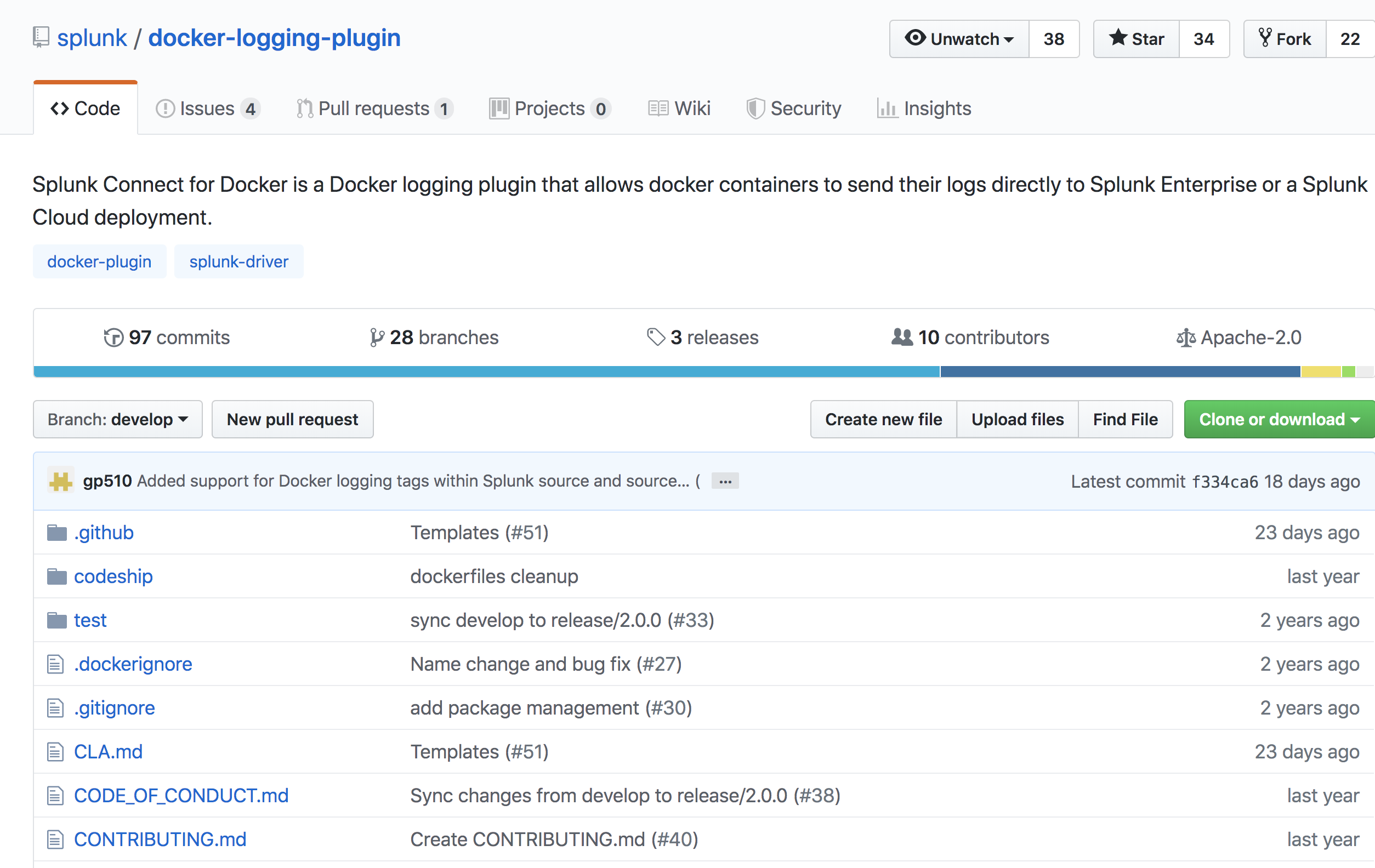Click the New pull request button
This screenshot has height=868, width=1375.
click(292, 419)
